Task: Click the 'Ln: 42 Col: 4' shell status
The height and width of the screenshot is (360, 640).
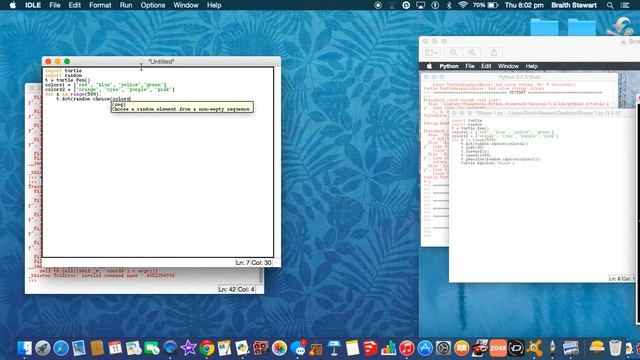Action: point(236,289)
